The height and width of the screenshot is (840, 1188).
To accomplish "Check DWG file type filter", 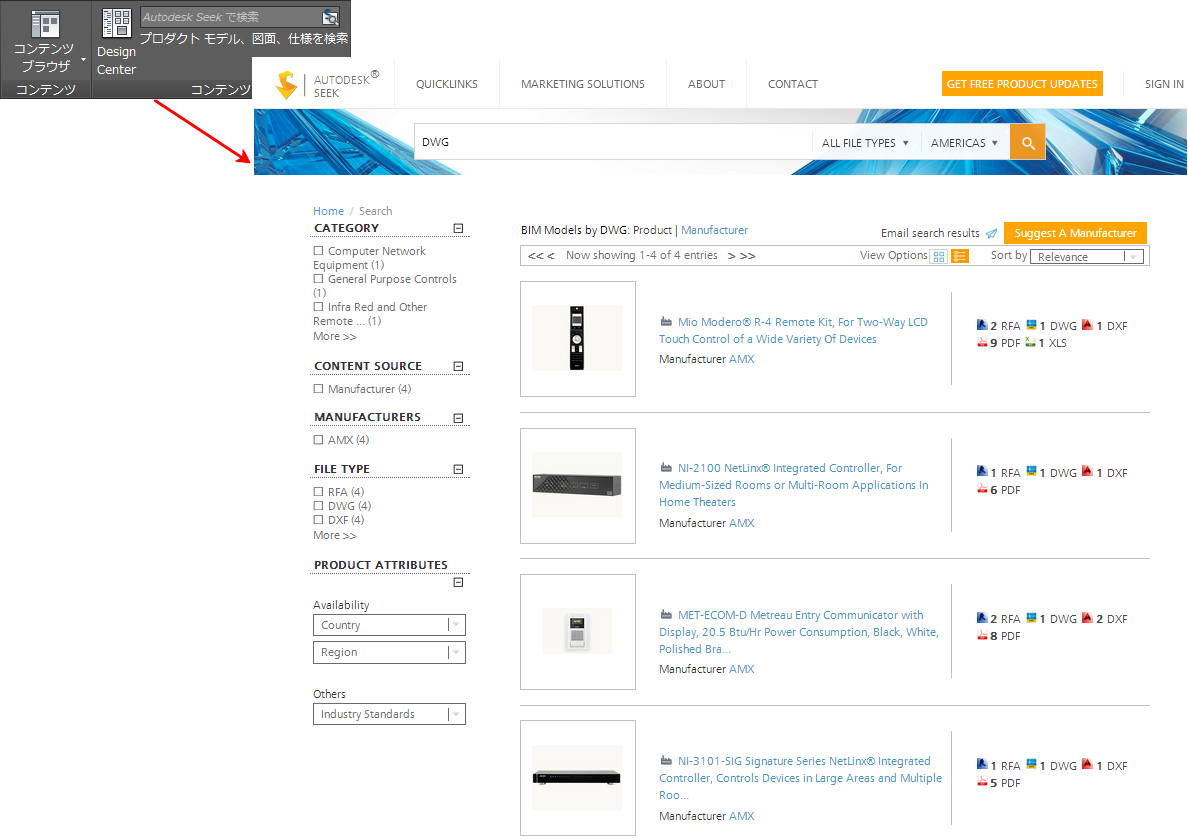I will pos(318,506).
